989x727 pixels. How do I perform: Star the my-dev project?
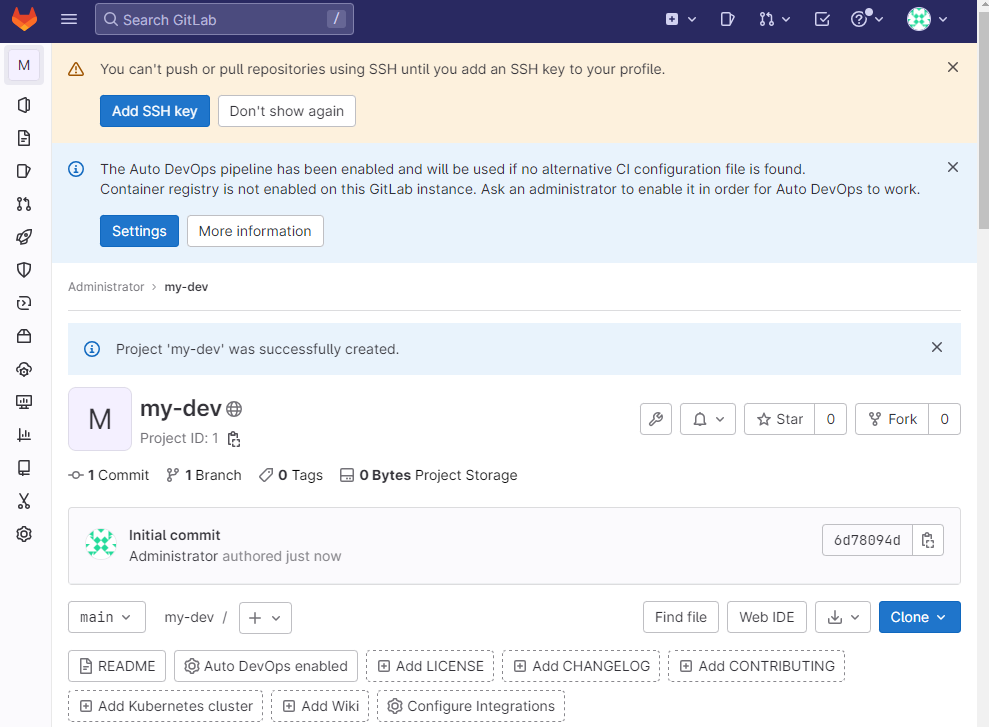click(x=780, y=419)
